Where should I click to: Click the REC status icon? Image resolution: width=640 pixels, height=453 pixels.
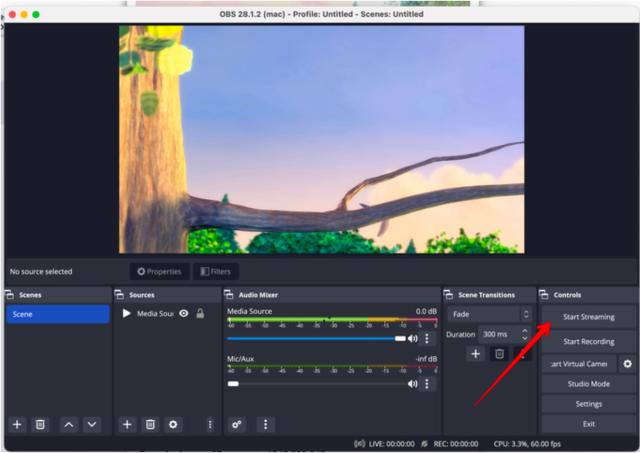tap(424, 444)
